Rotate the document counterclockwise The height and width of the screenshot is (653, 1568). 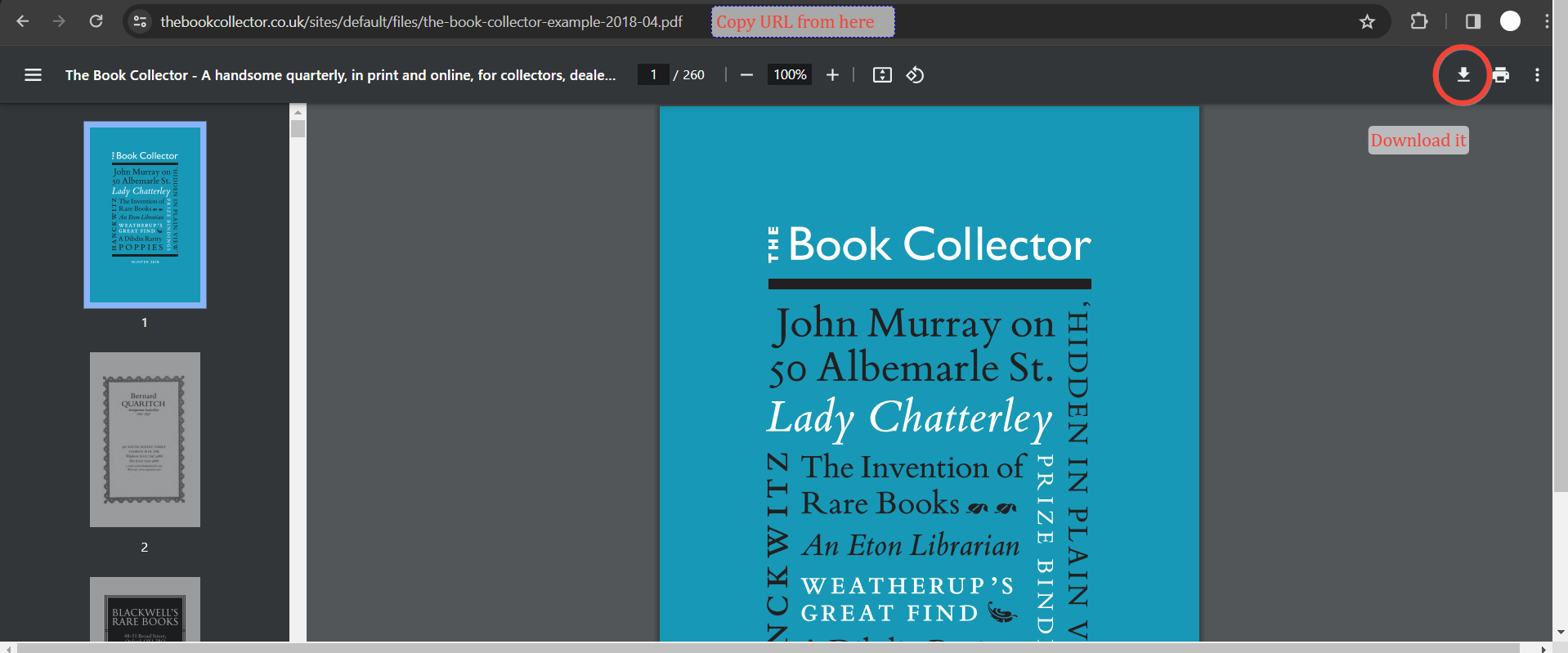(915, 75)
